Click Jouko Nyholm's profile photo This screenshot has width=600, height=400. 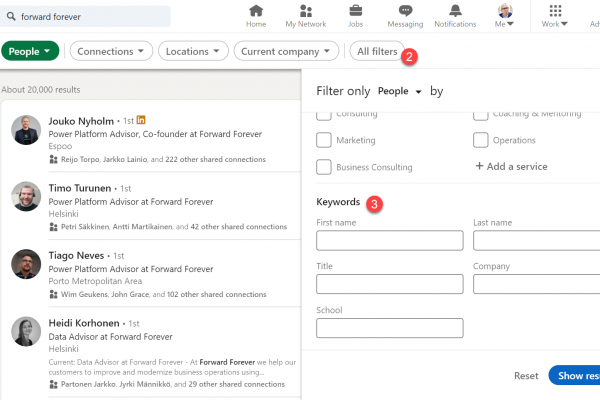pyautogui.click(x=26, y=130)
